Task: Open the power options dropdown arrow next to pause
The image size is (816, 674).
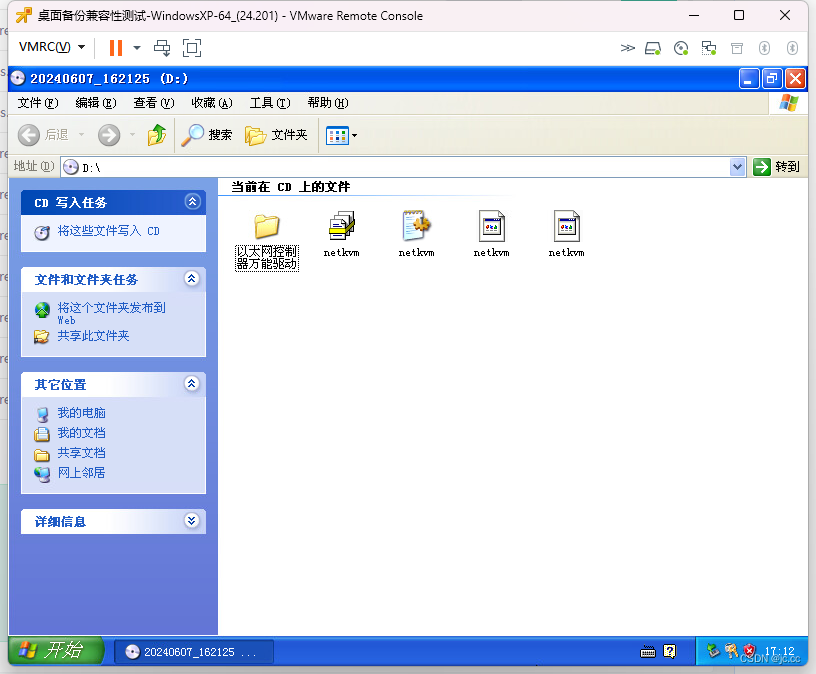Action: (x=137, y=48)
